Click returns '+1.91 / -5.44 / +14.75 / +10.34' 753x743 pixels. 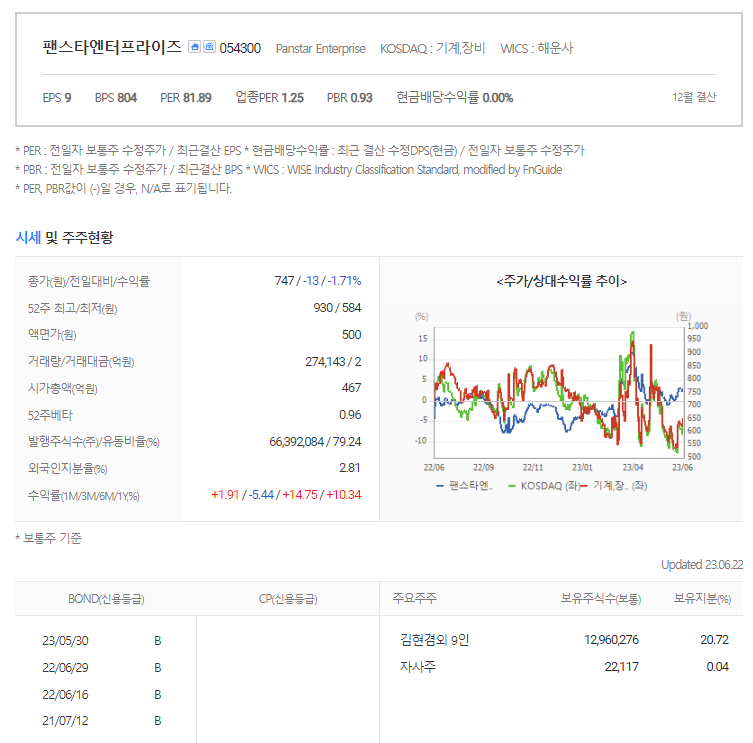pos(286,495)
